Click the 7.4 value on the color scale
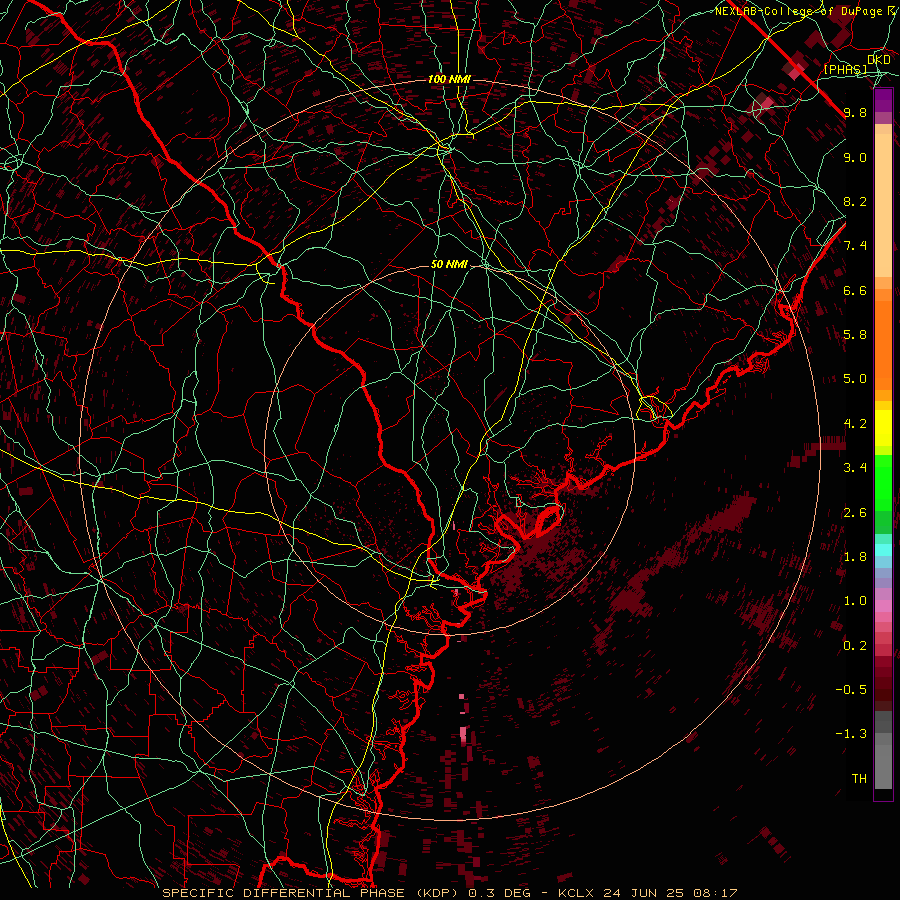900x900 pixels. (855, 246)
